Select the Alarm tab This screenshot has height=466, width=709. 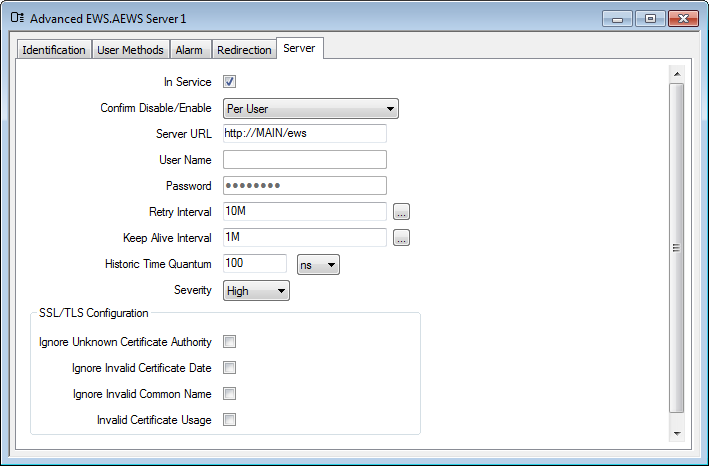coord(189,50)
